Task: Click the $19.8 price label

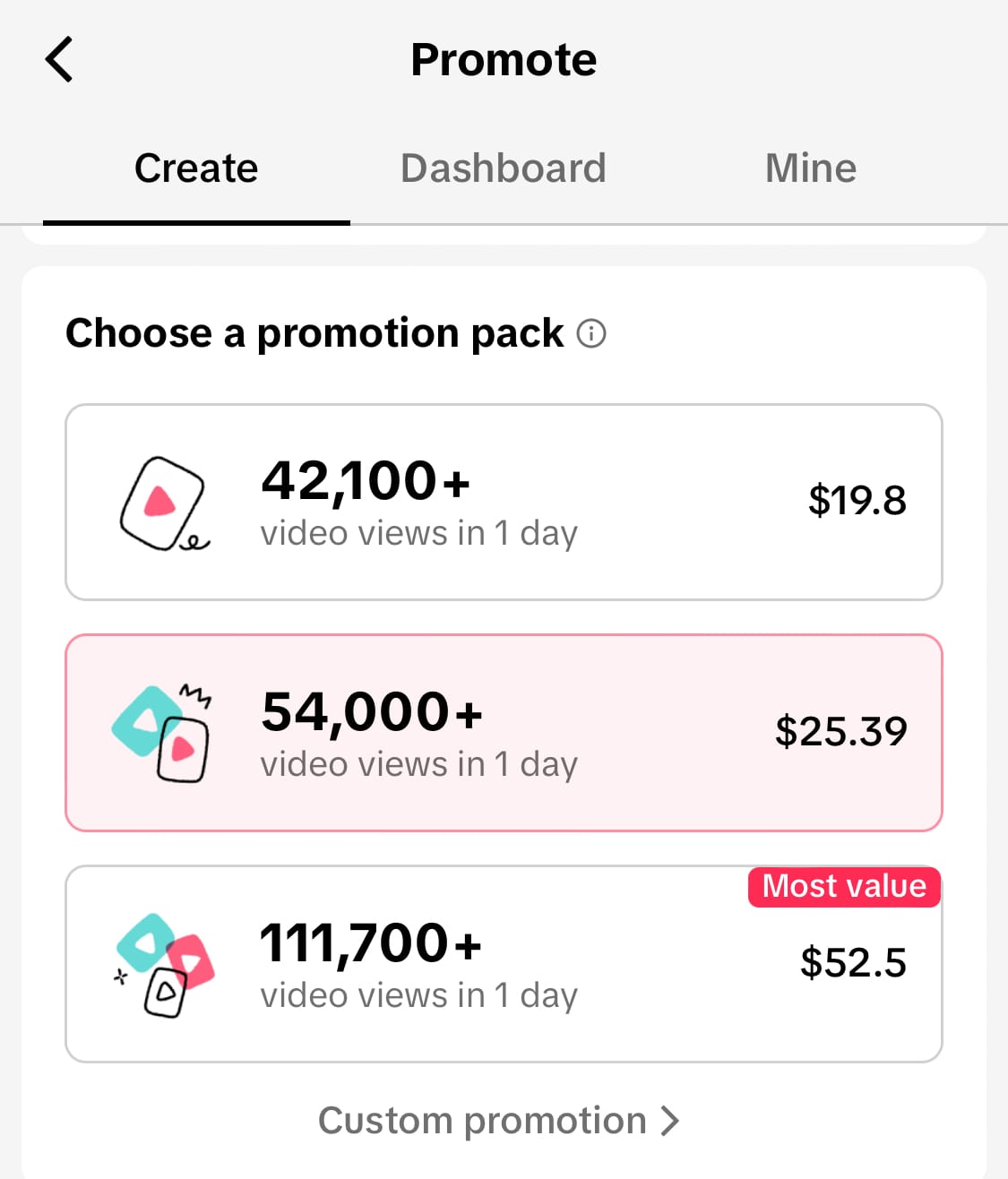Action: (857, 500)
